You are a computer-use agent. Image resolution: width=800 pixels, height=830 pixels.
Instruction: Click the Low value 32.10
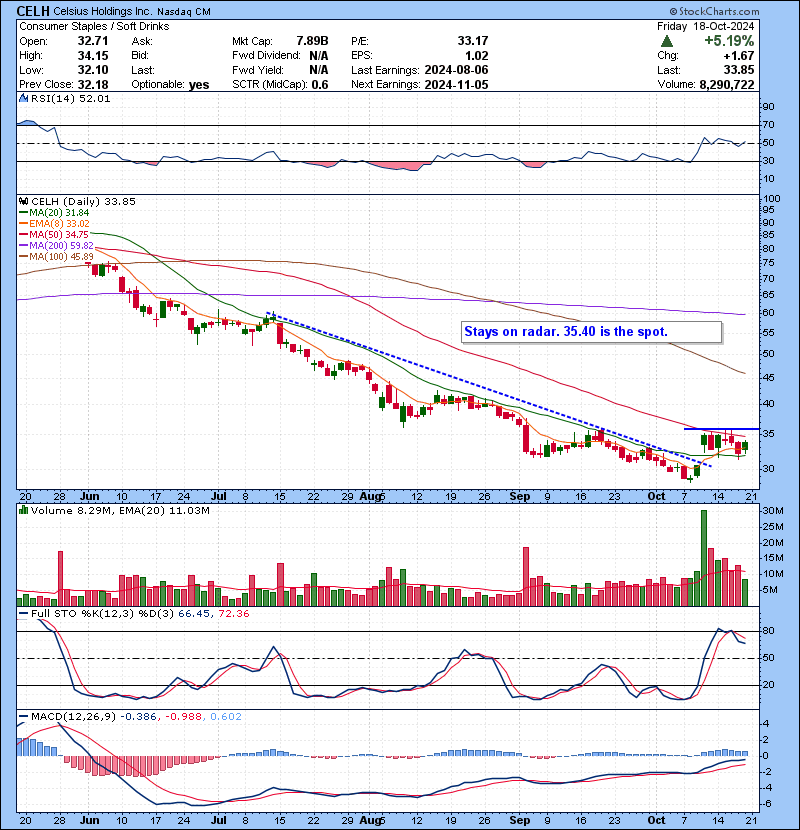coord(93,70)
